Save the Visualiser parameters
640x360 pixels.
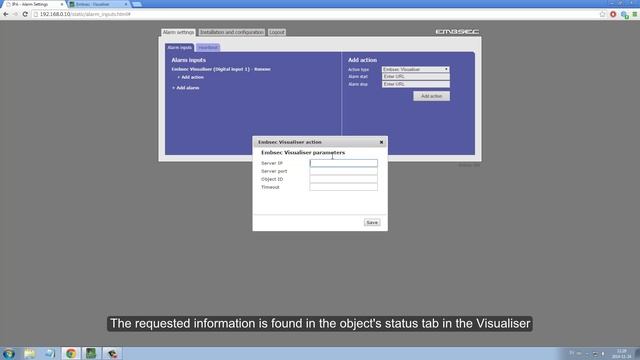coord(372,222)
